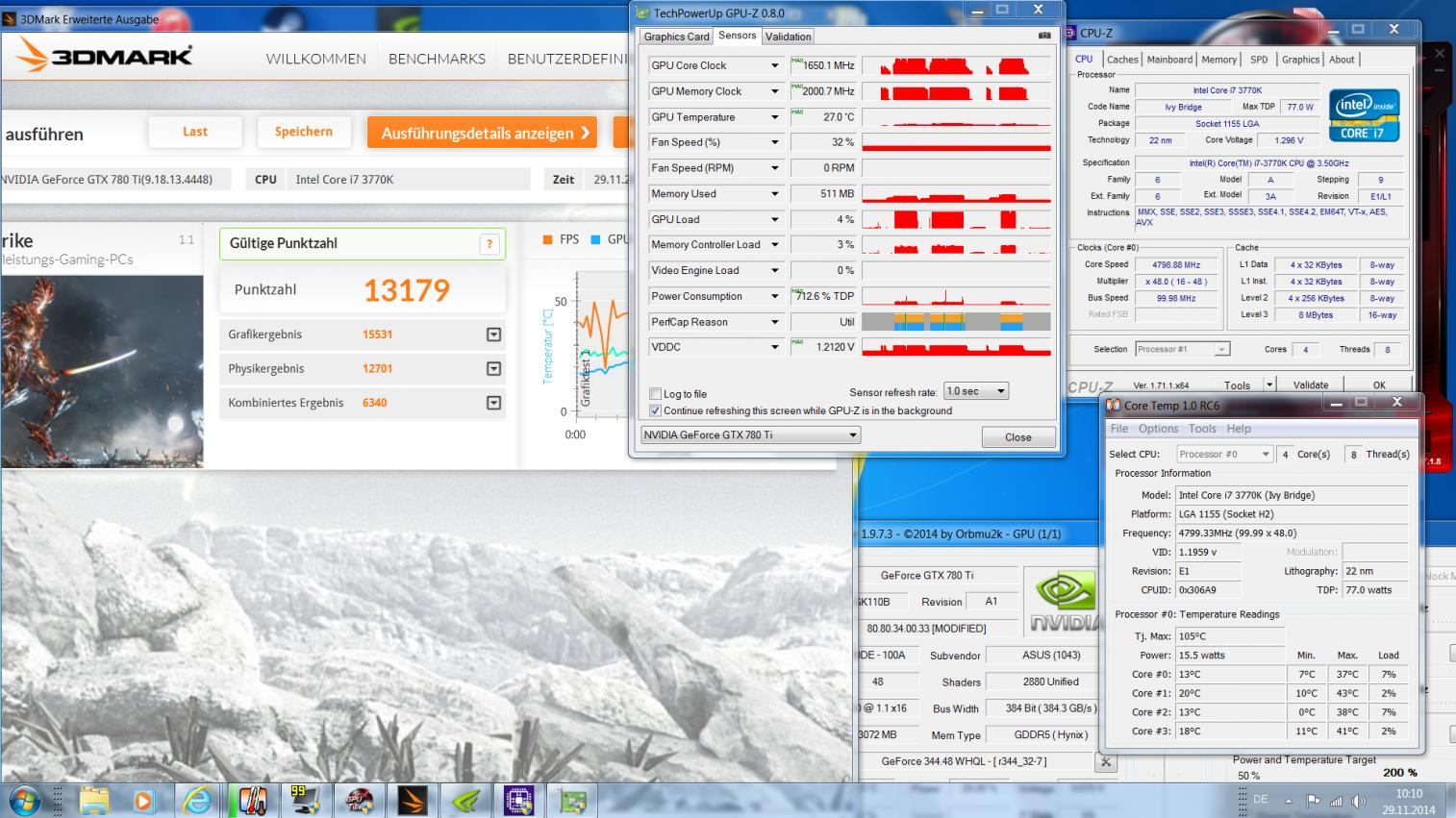
Task: Toggle Continue refreshing in background checkbox
Action: (655, 410)
